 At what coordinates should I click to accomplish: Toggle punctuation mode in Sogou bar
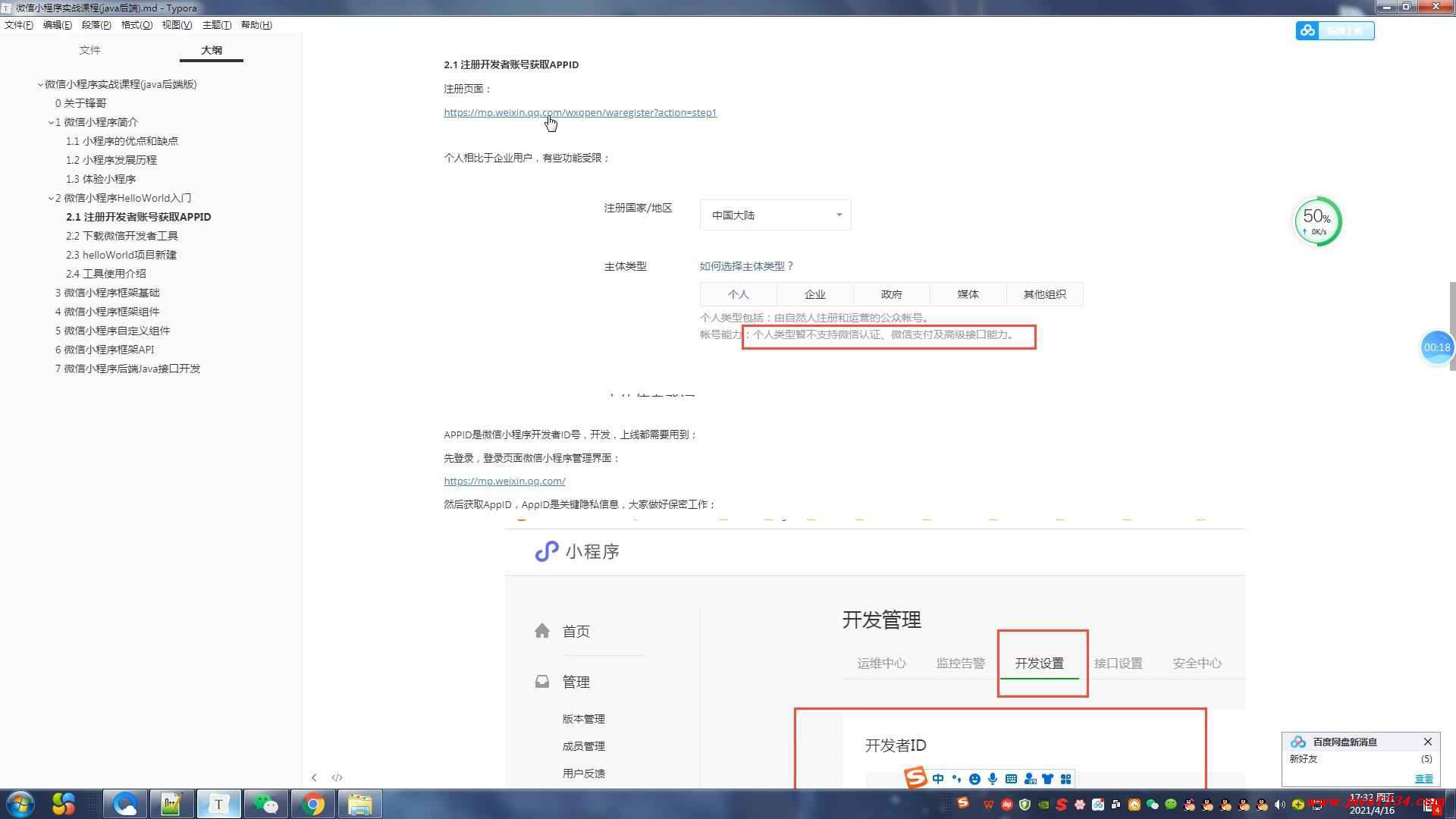coord(956,779)
